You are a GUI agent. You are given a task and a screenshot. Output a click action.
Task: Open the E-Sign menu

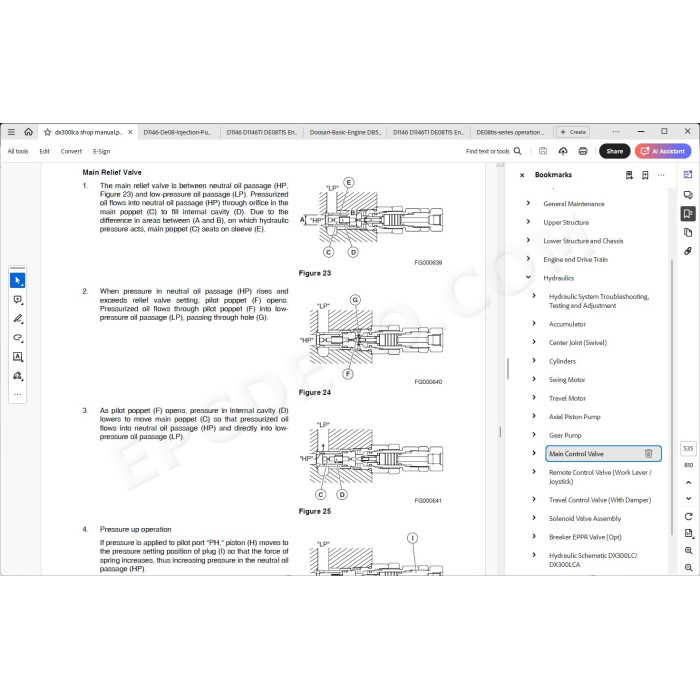pyautogui.click(x=102, y=151)
